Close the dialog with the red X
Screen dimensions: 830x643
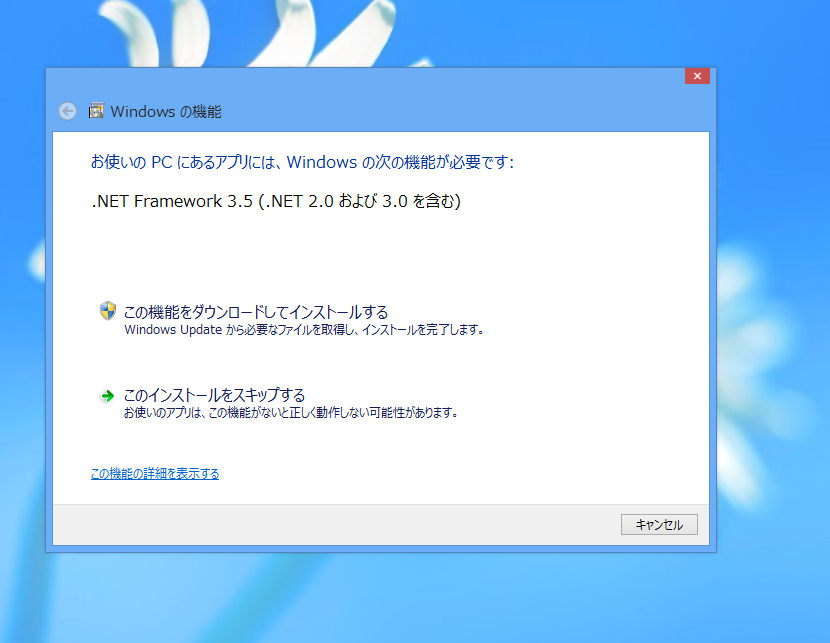(x=697, y=76)
